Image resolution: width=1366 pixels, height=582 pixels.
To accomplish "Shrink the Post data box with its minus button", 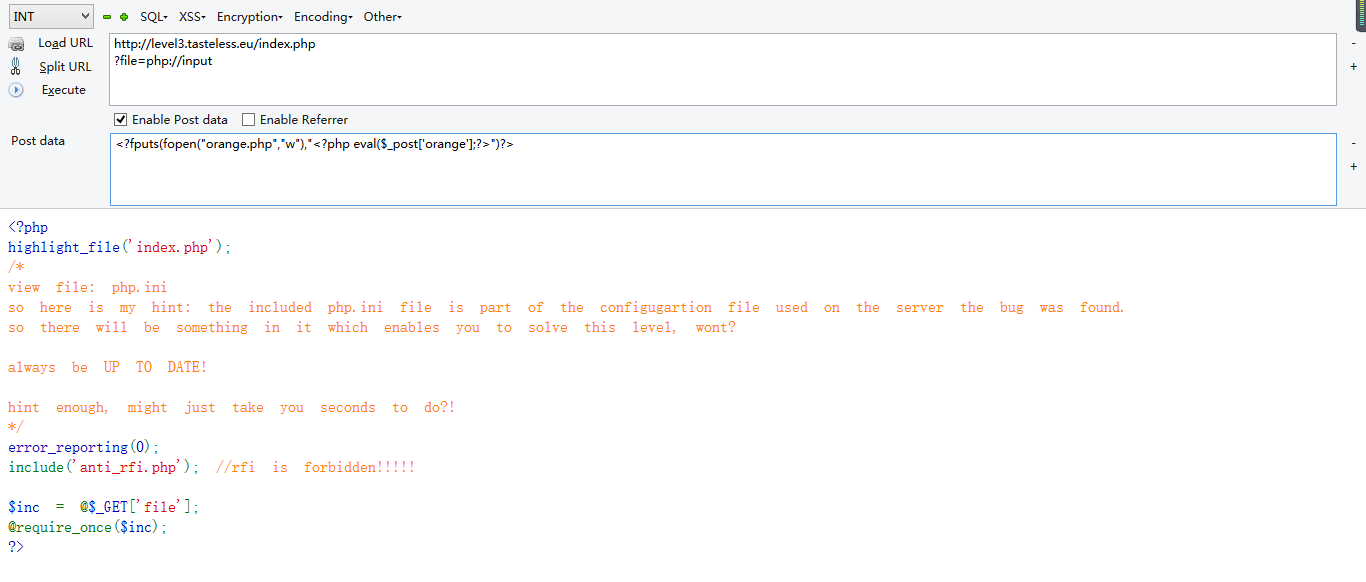I will (x=1353, y=143).
